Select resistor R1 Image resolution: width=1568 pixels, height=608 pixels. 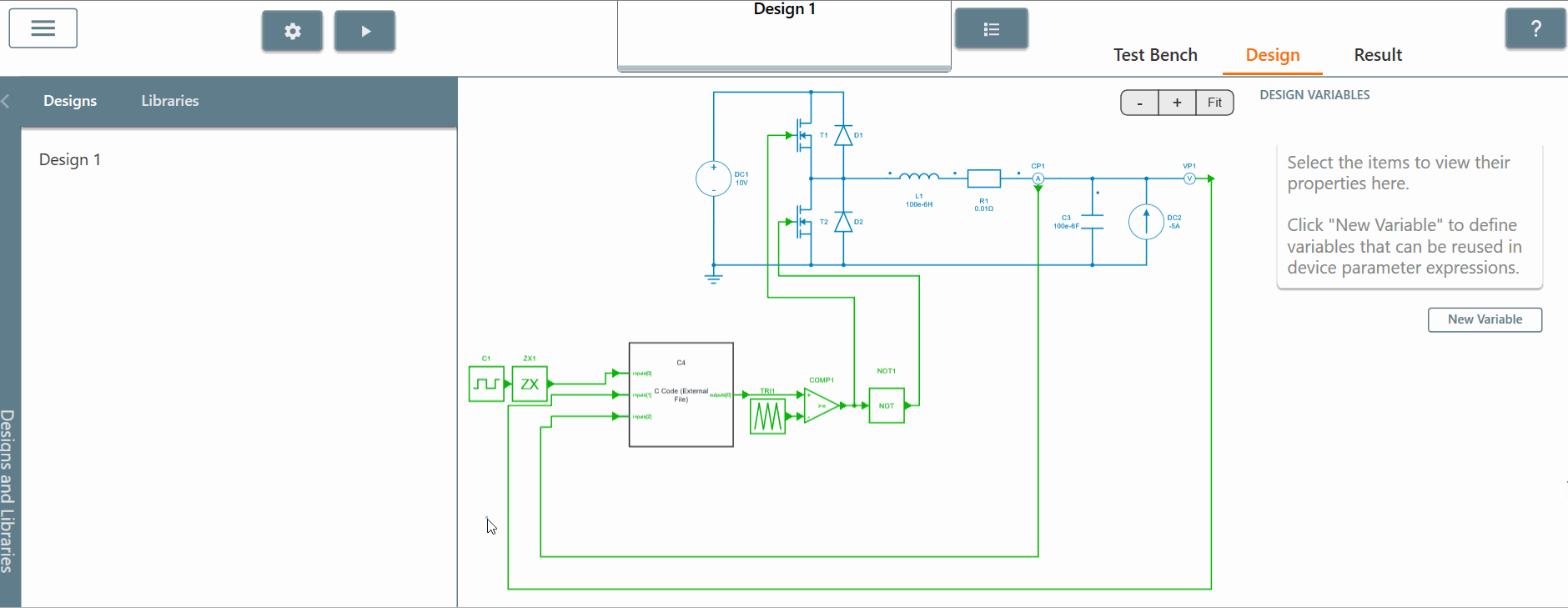pyautogui.click(x=984, y=178)
